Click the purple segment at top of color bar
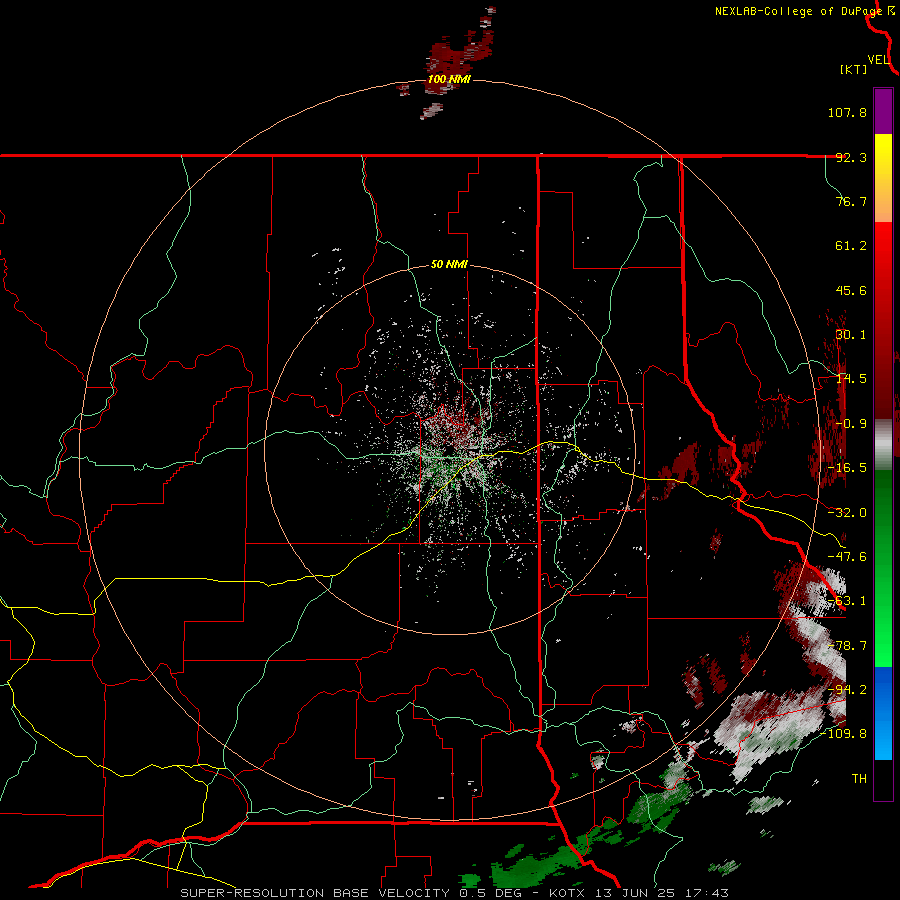 pos(883,111)
